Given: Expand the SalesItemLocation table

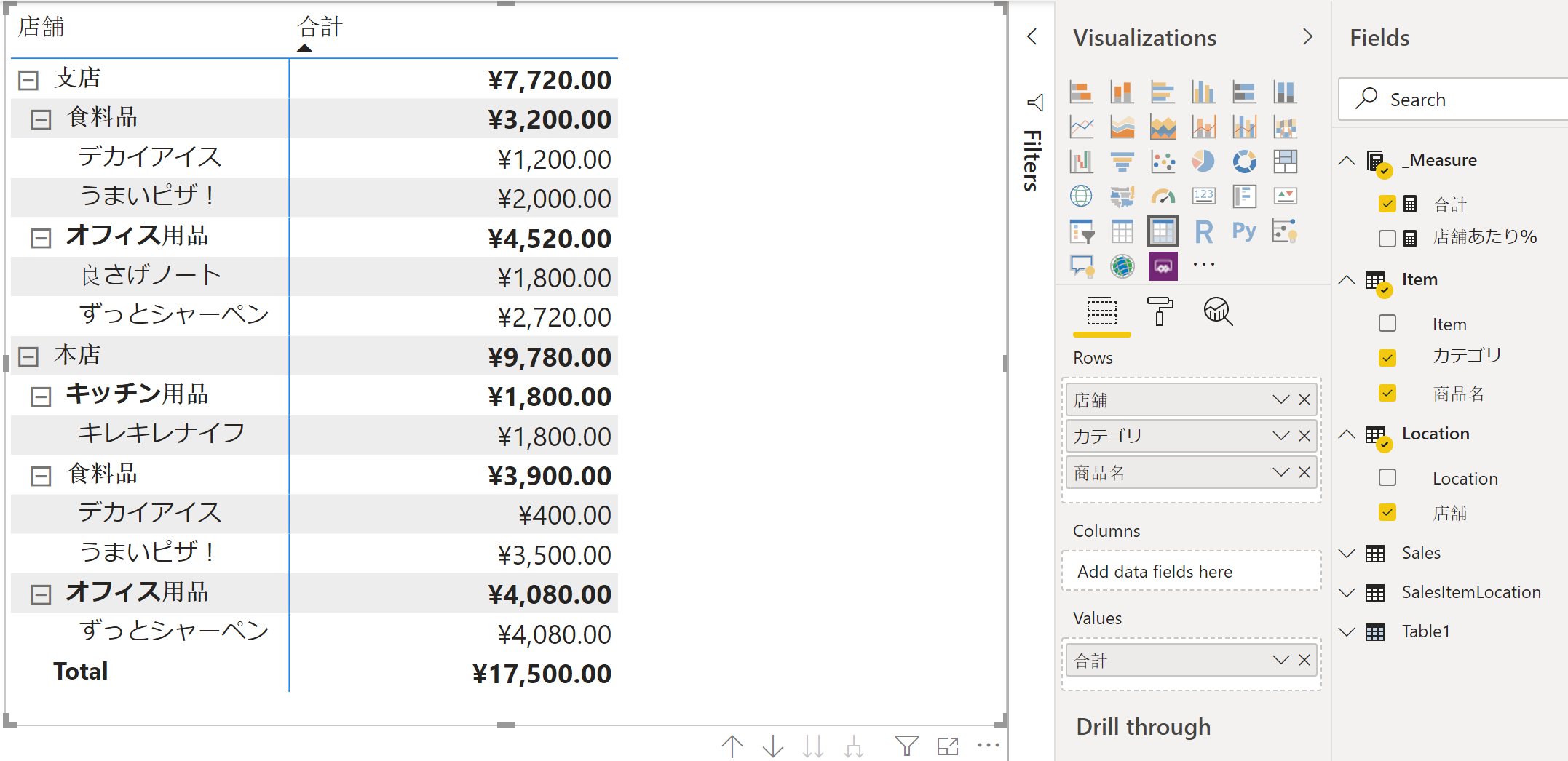Looking at the screenshot, I should pos(1347,592).
